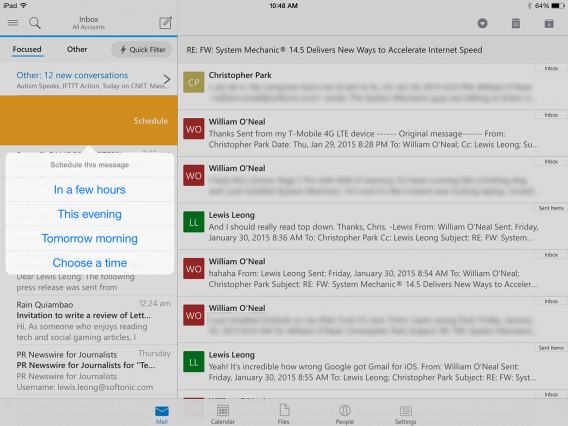Image resolution: width=568 pixels, height=426 pixels.
Task: Schedule message In a few hours
Action: pos(89,189)
